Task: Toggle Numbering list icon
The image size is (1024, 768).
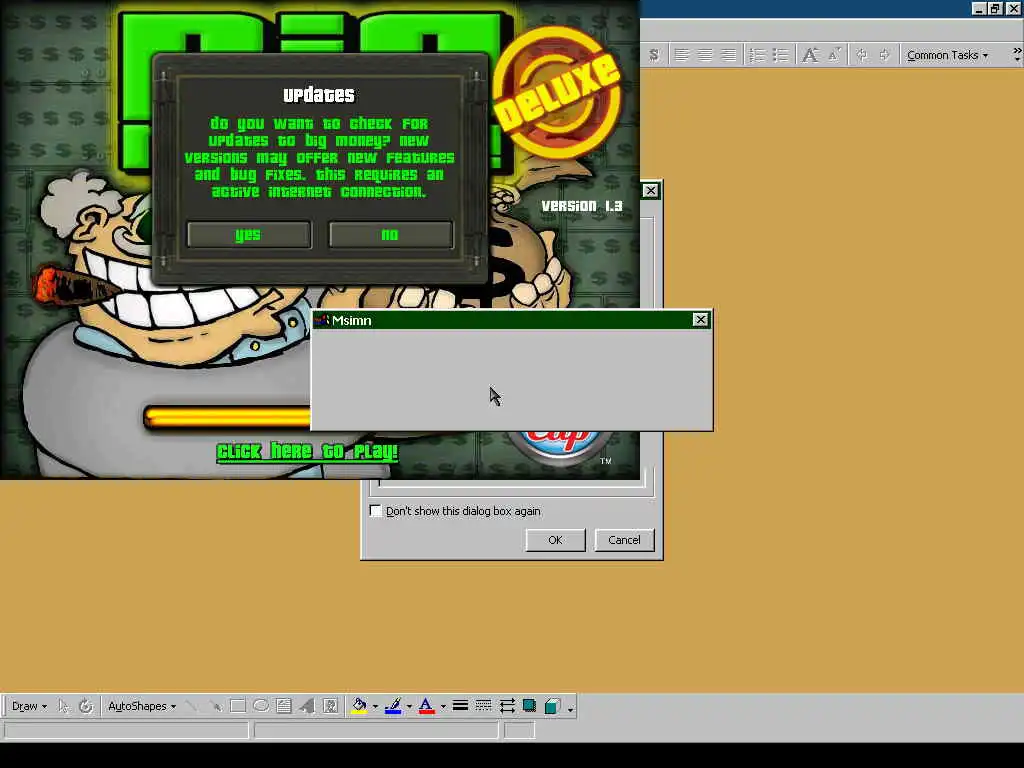Action: click(757, 56)
